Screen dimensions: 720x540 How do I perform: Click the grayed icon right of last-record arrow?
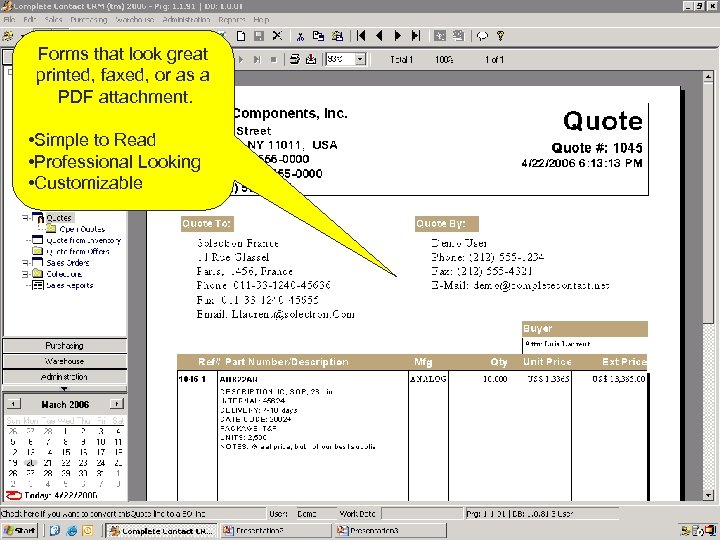tap(440, 36)
